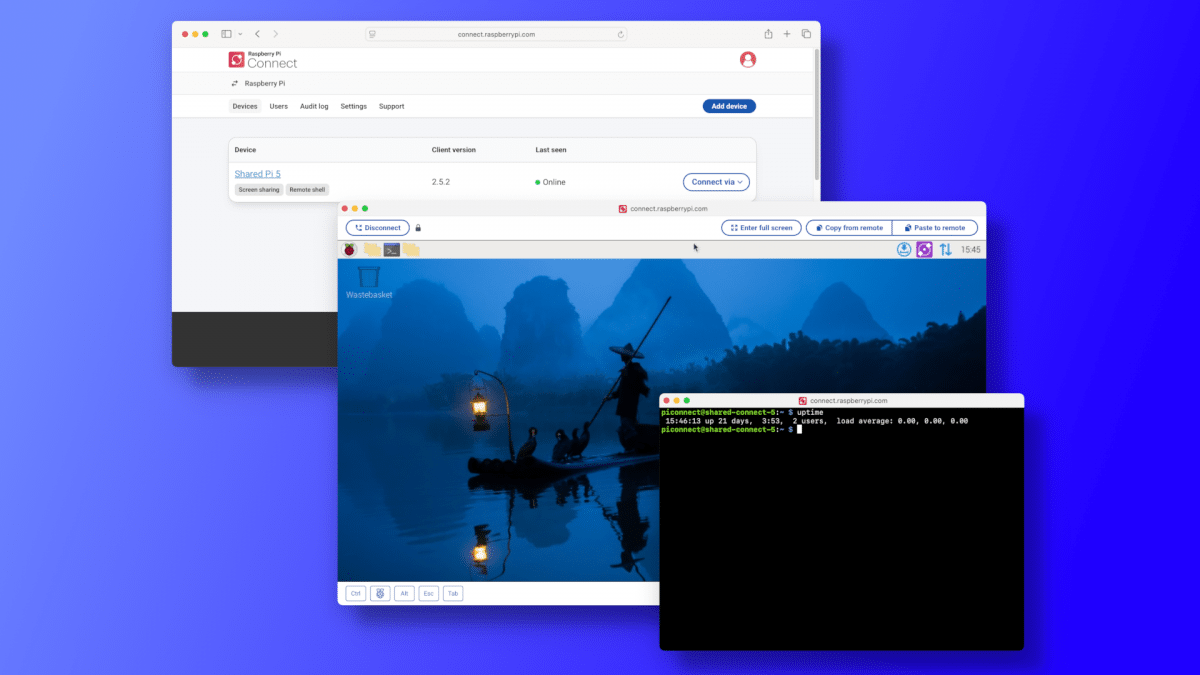Click the network up-down arrows tray icon

pos(945,250)
